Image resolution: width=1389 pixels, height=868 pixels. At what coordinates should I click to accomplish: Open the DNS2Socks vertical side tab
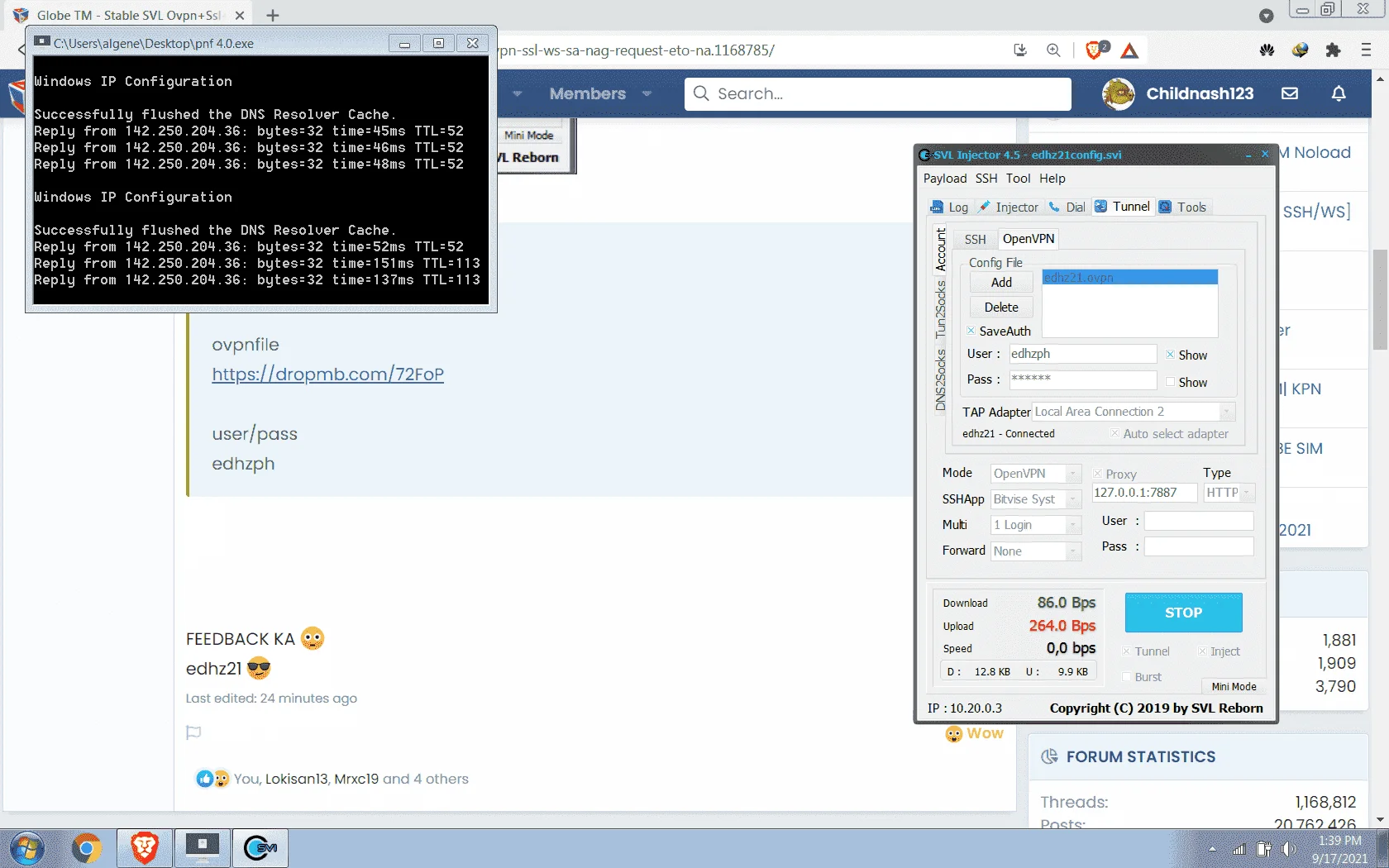point(941,379)
